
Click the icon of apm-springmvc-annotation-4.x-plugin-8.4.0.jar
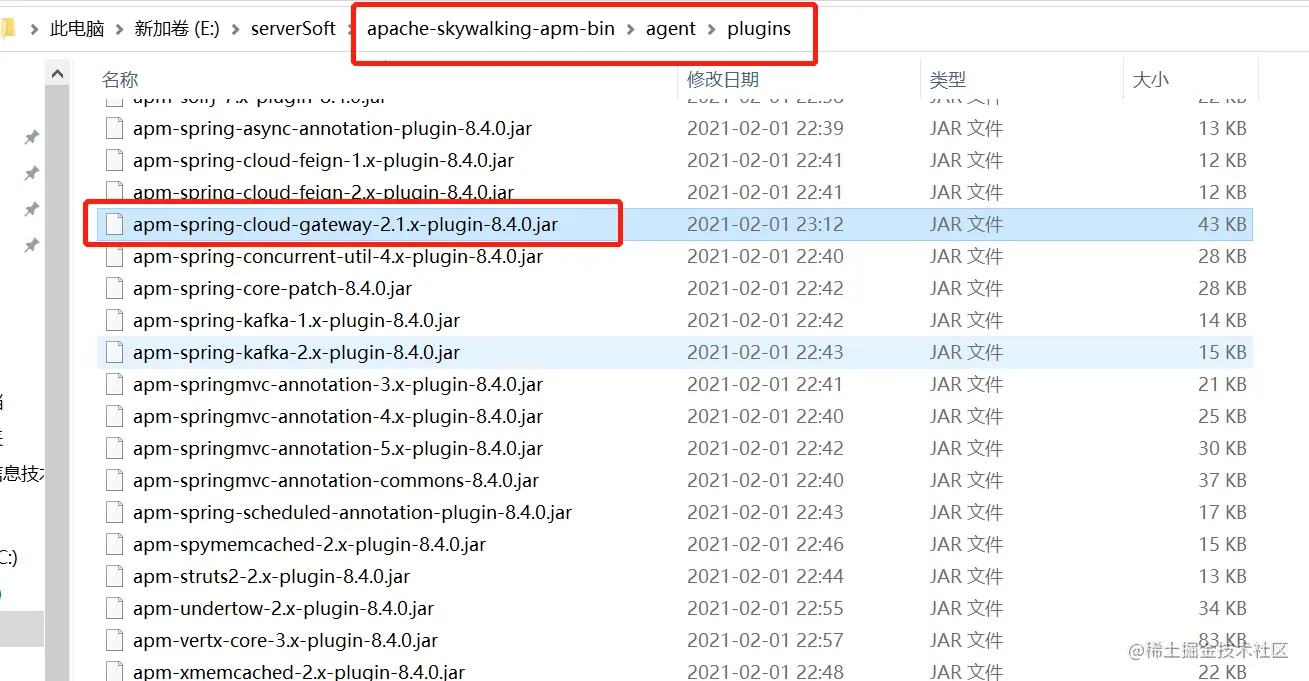click(x=114, y=416)
